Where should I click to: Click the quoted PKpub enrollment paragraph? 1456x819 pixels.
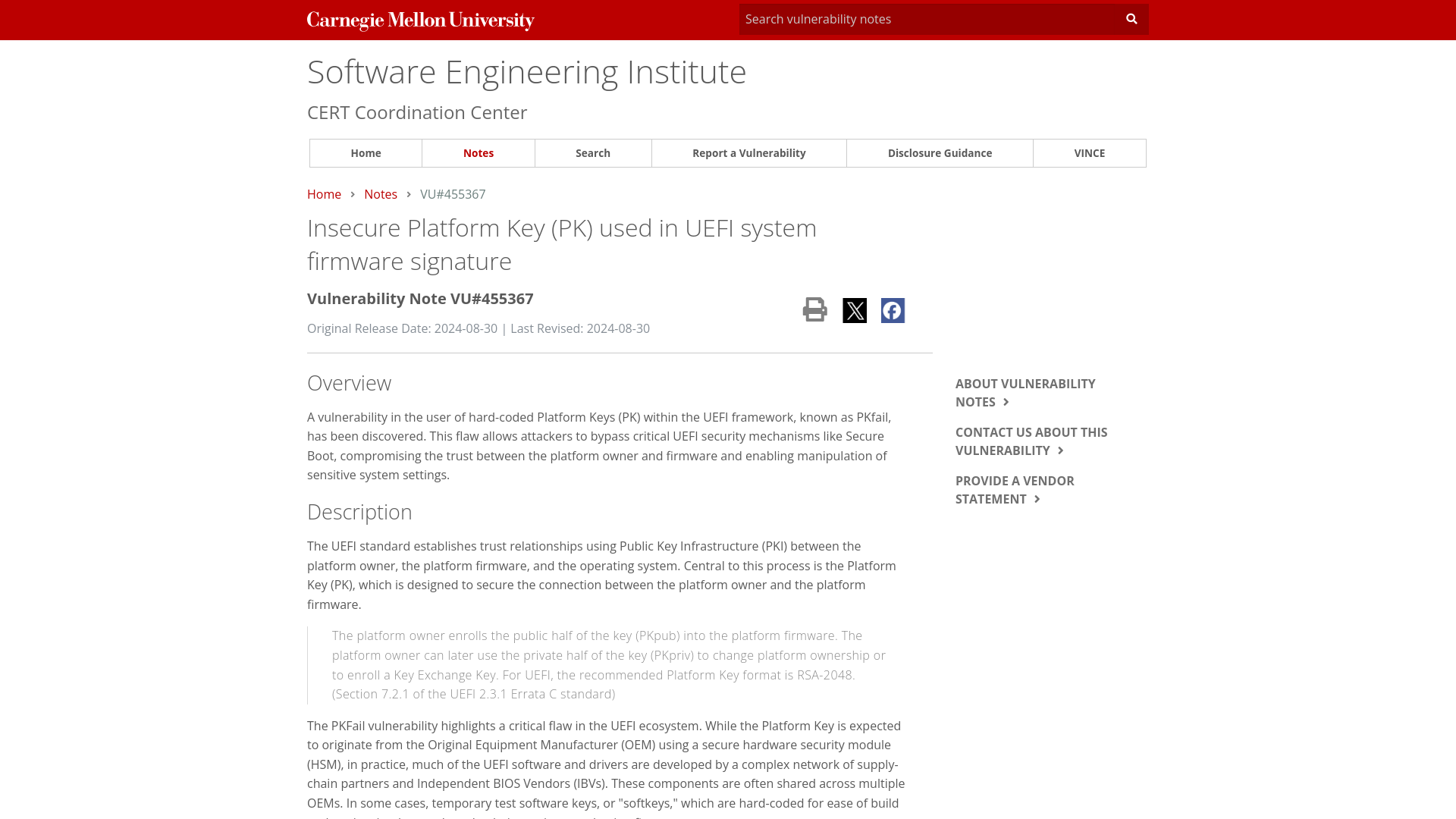[609, 665]
